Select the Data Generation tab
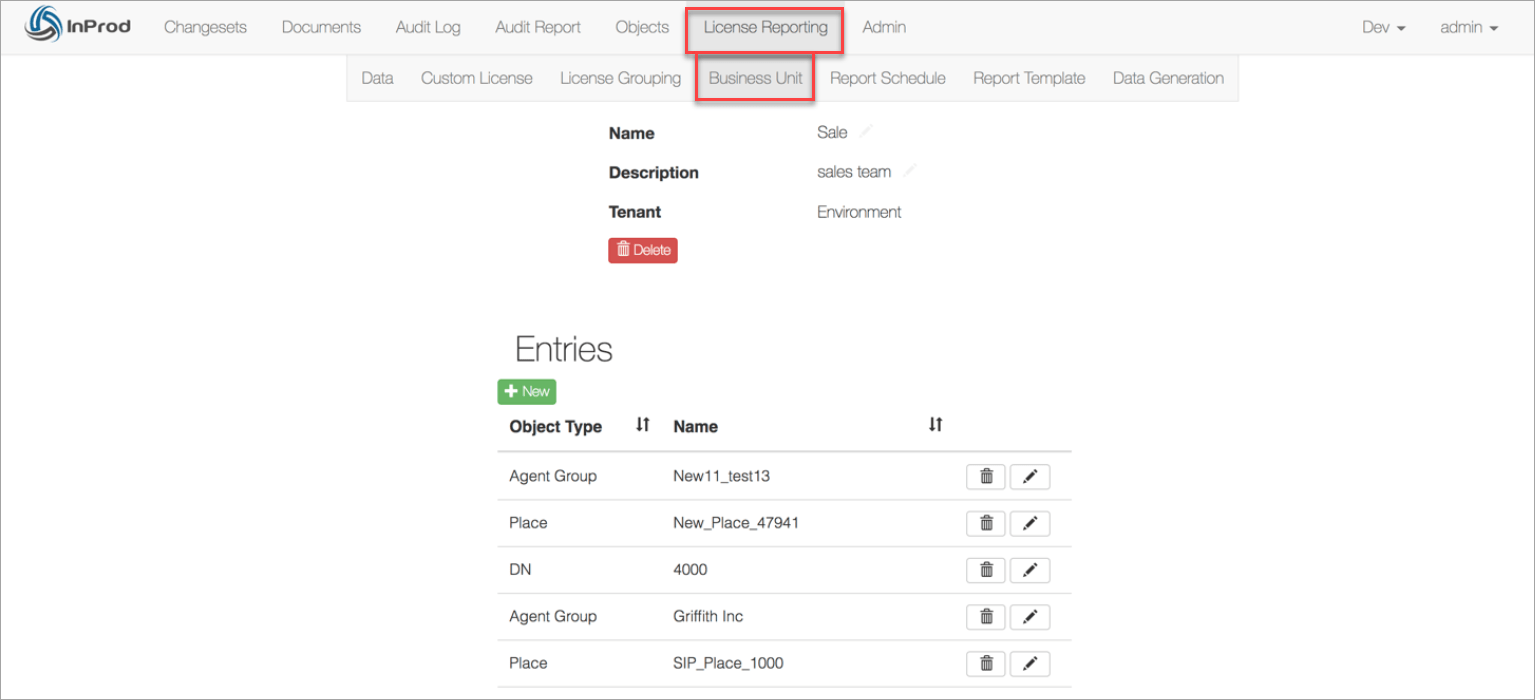 point(1168,78)
